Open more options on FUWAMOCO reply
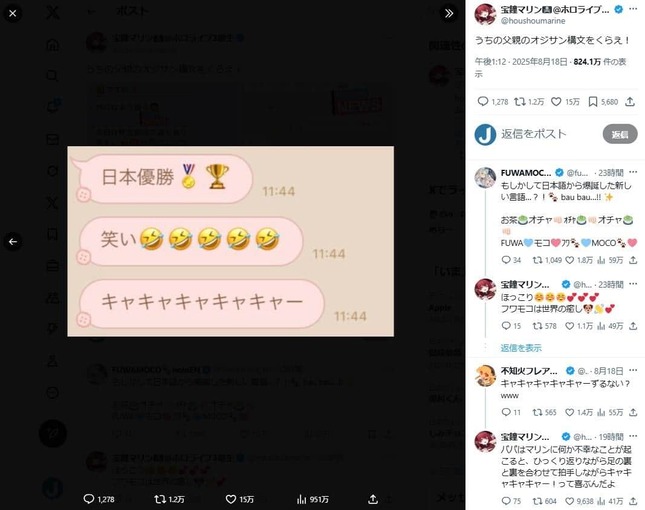Viewport: 645px width, 510px height. [x=633, y=172]
